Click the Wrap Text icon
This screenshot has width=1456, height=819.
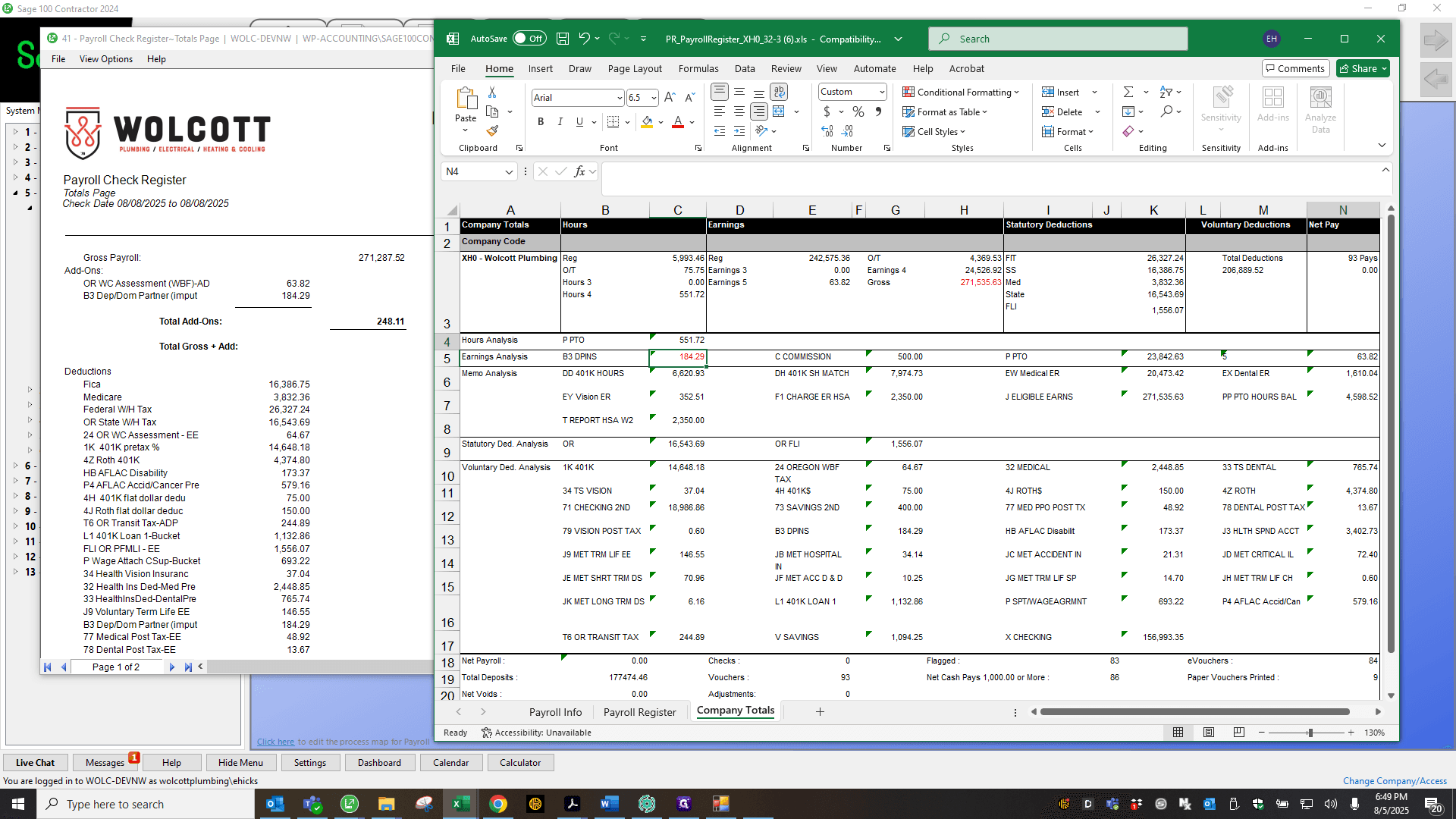779,92
